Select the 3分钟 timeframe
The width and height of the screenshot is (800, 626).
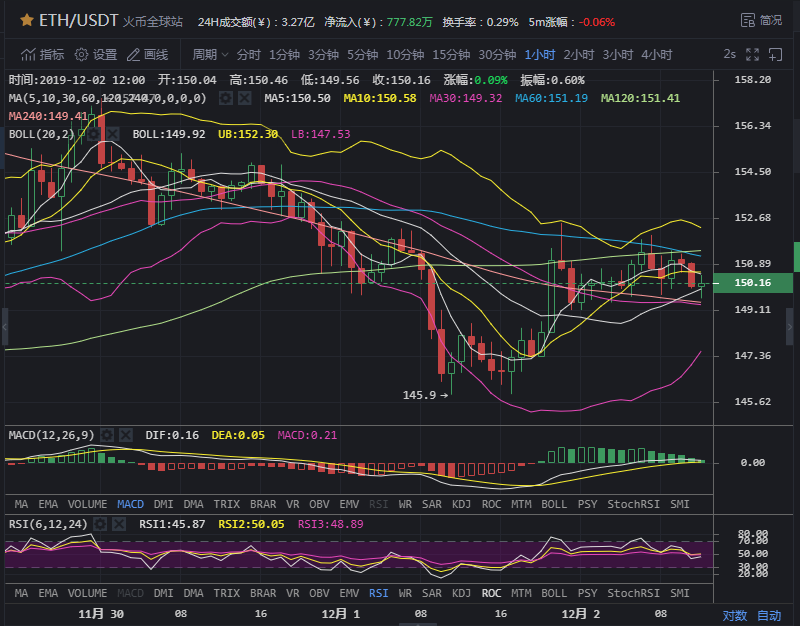click(x=323, y=55)
